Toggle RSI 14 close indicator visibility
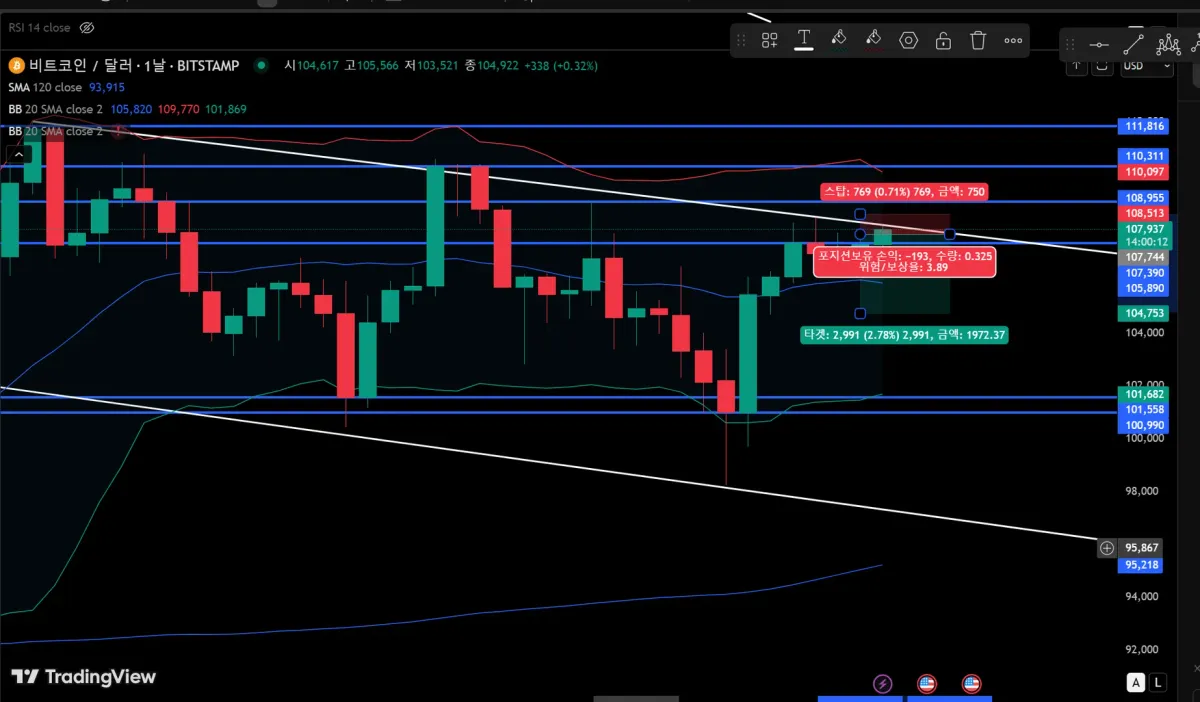Screen dimensions: 1200x702 pos(86,28)
